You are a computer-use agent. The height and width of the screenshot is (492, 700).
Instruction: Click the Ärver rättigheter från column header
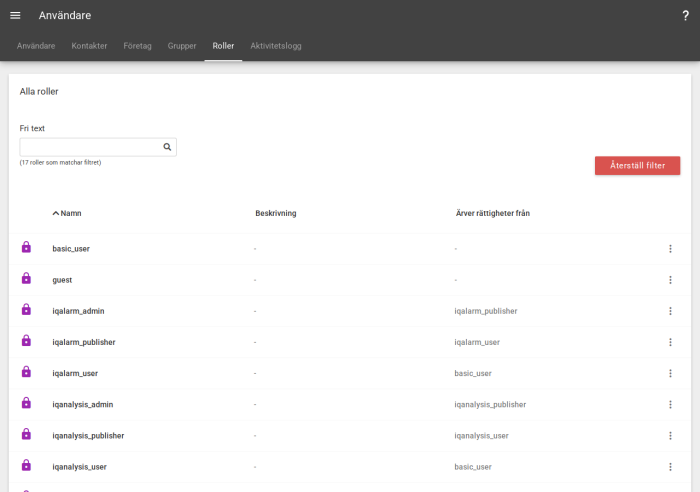[493, 213]
